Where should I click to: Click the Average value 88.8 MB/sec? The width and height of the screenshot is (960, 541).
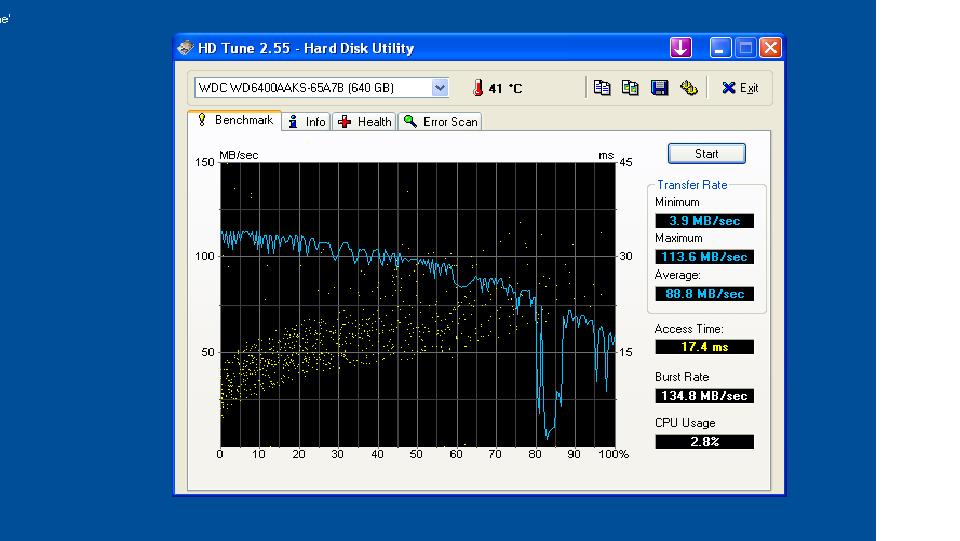(705, 294)
